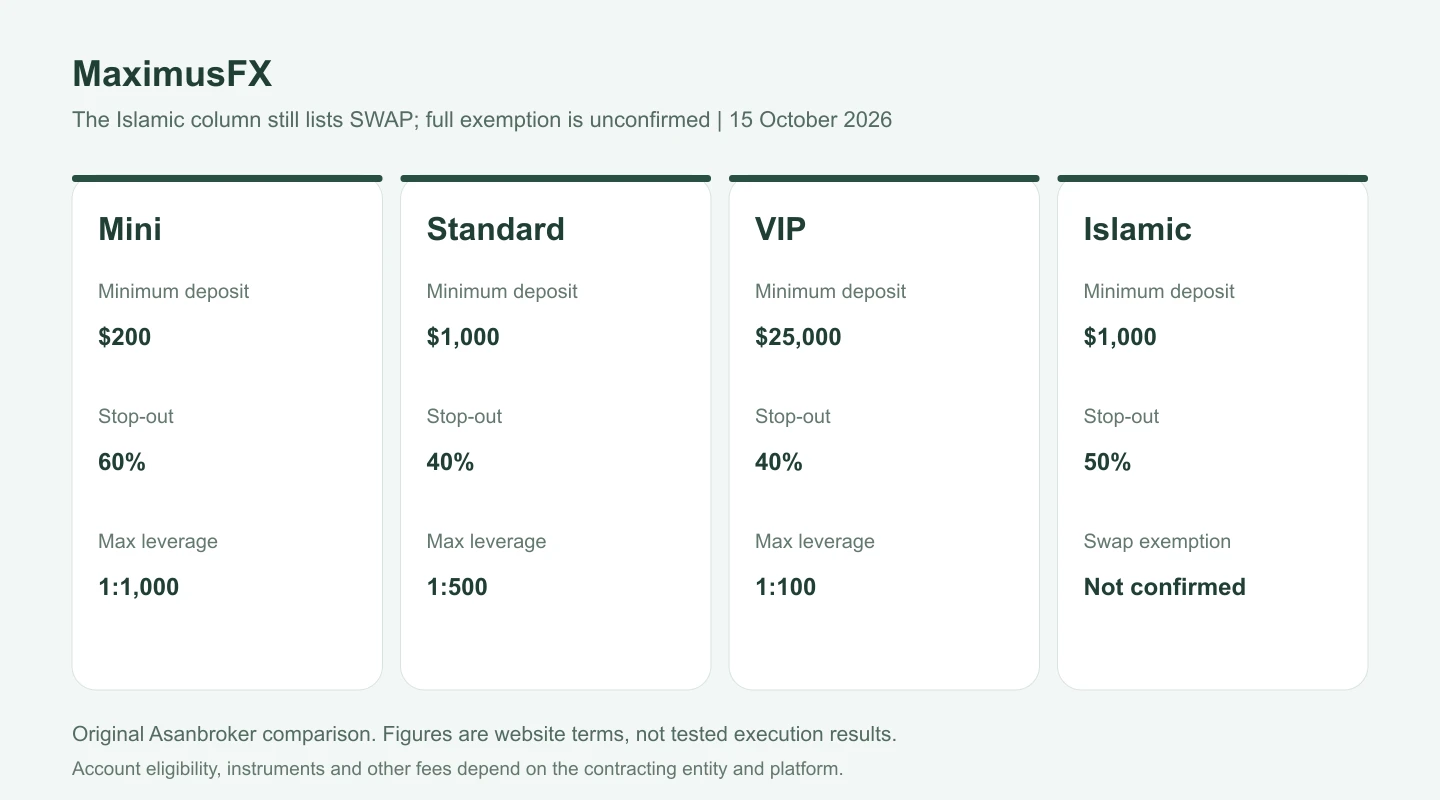The width and height of the screenshot is (1440, 800).
Task: Click the Standard account heading
Action: point(496,229)
